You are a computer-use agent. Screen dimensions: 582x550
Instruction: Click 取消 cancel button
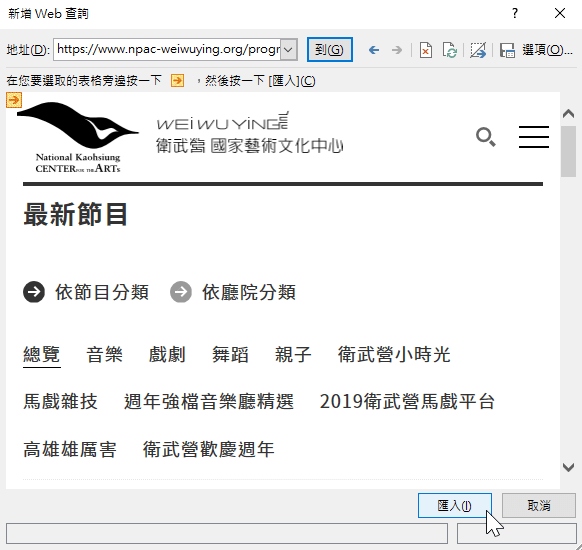pos(539,505)
